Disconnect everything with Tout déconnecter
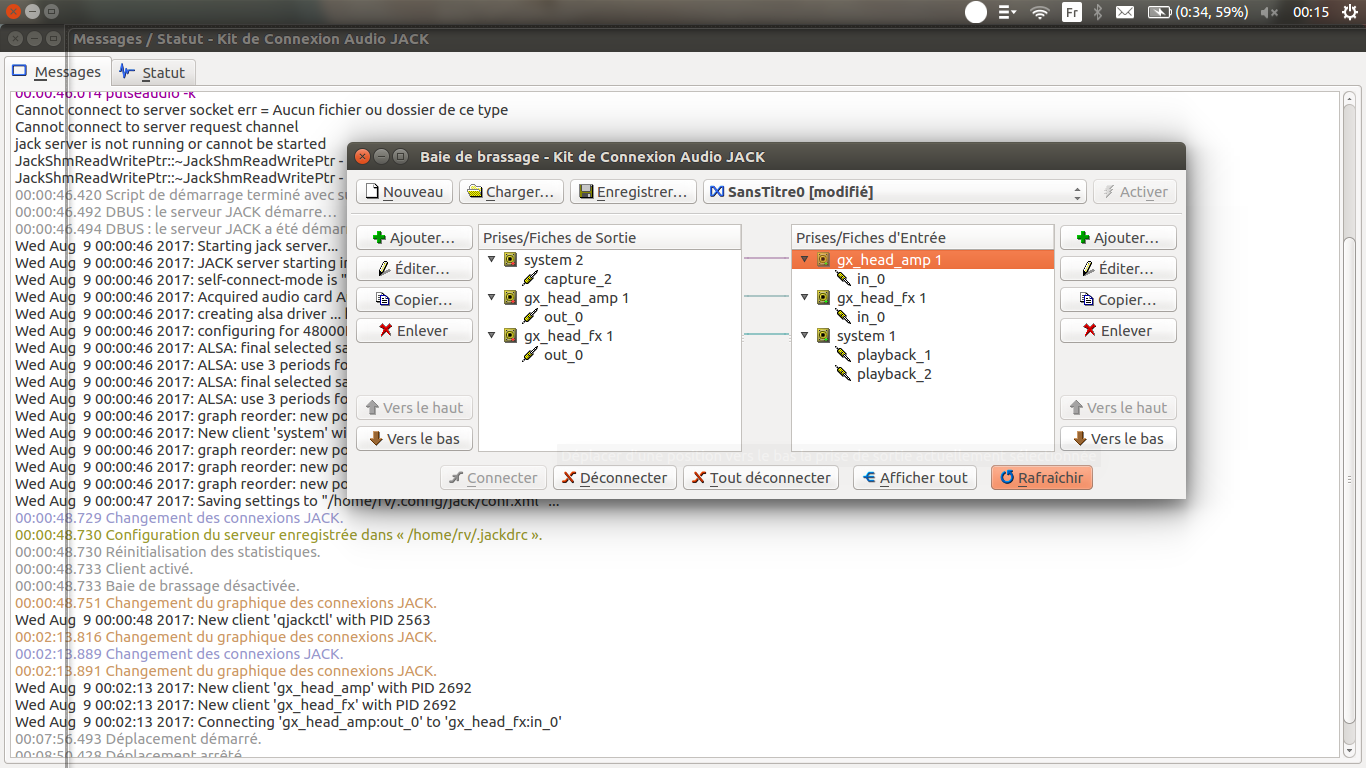The image size is (1366, 768). tap(763, 478)
